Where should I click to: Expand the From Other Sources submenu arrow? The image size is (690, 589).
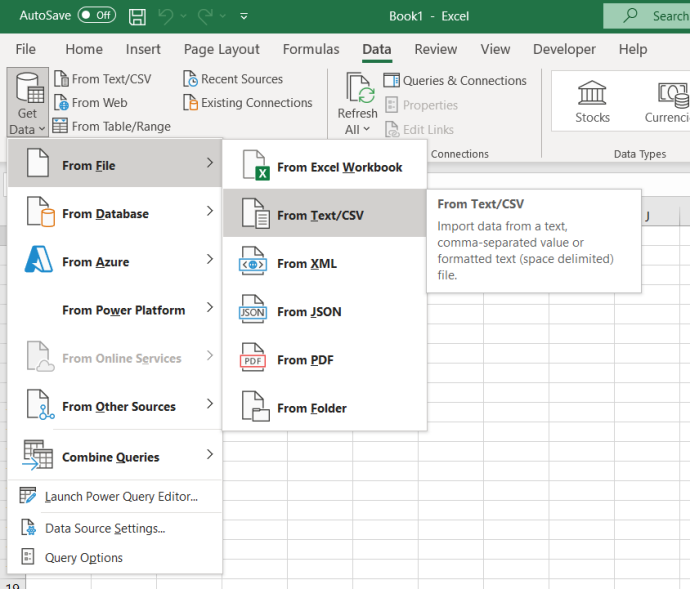point(210,403)
